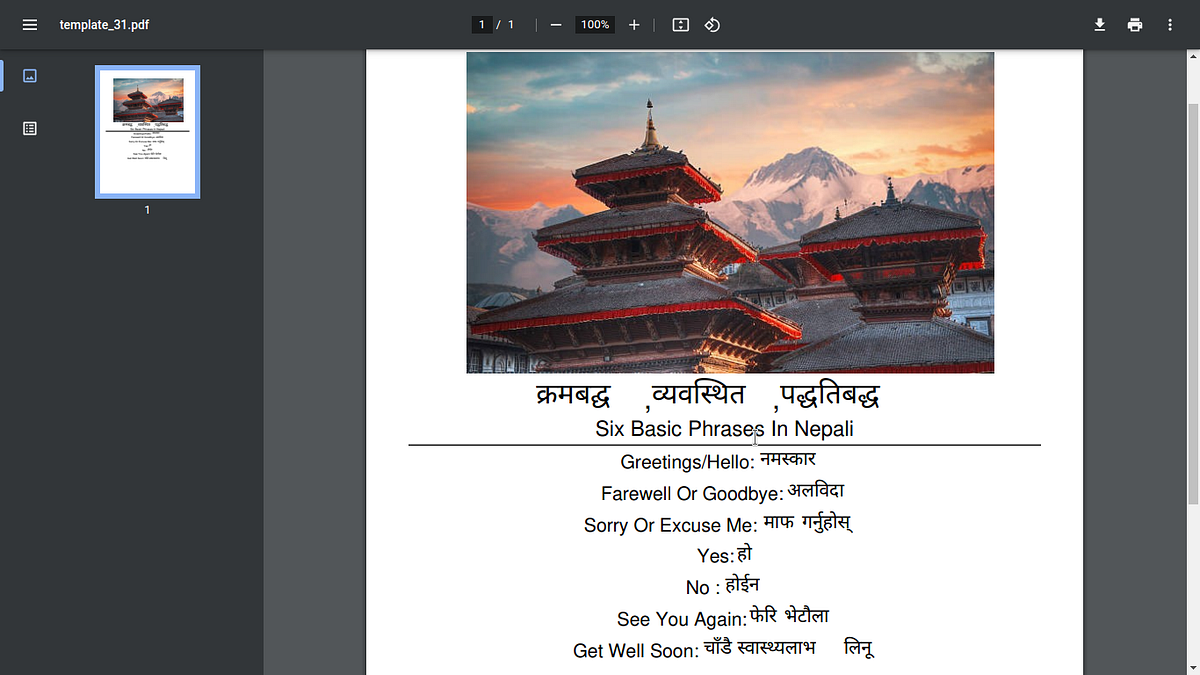Download the template_31.pdf file
The width and height of the screenshot is (1200, 675).
point(1099,24)
